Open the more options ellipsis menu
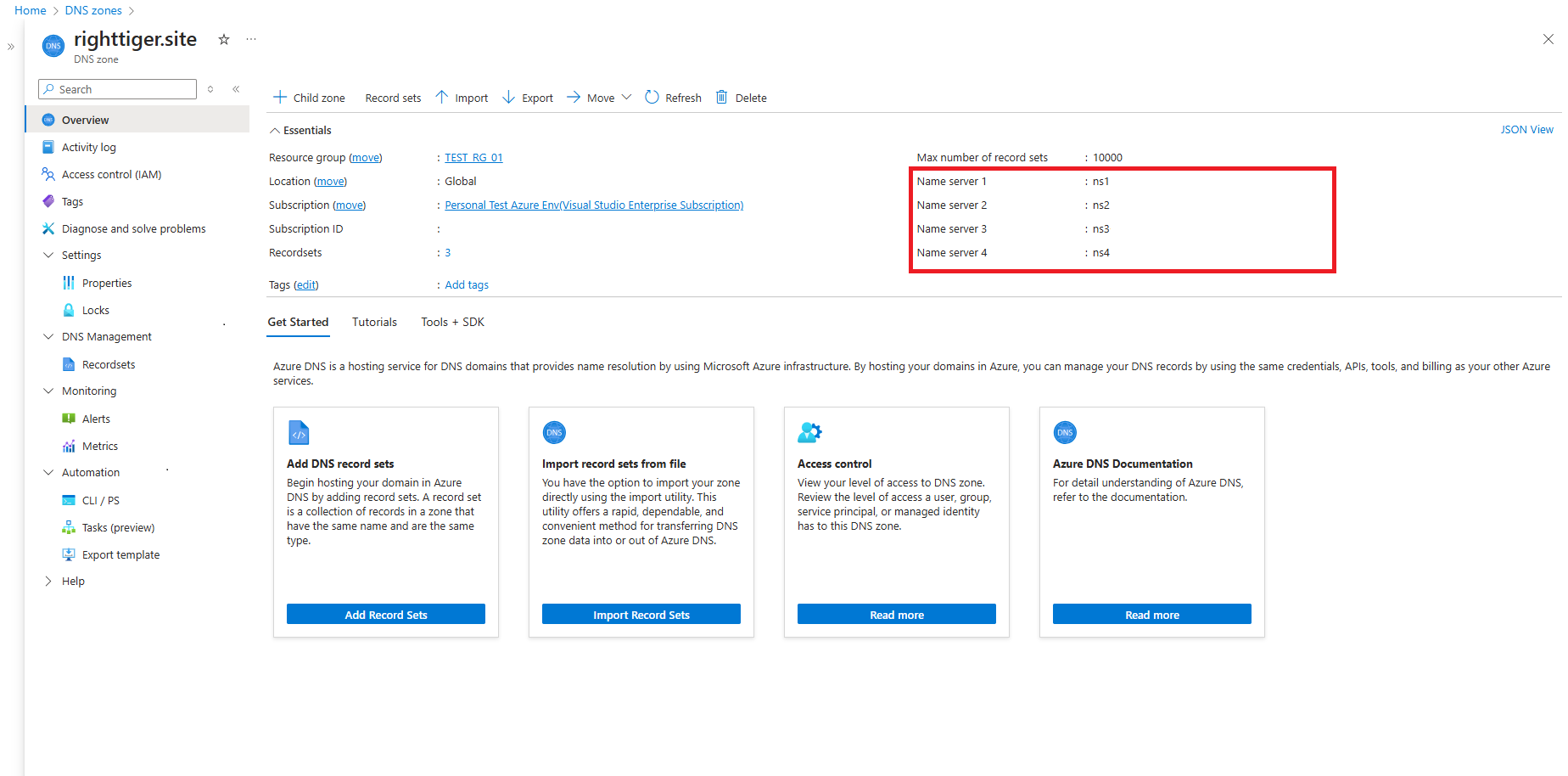 point(251,39)
